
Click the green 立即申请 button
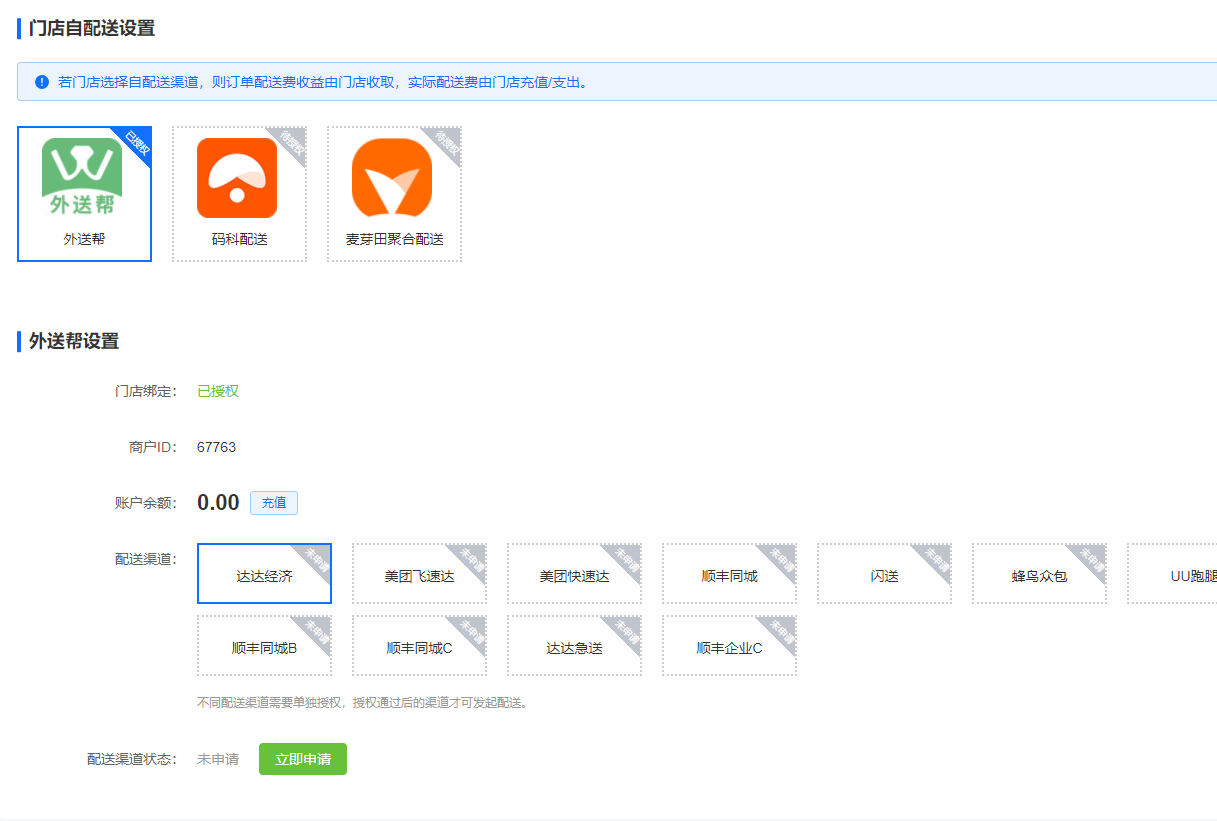303,759
